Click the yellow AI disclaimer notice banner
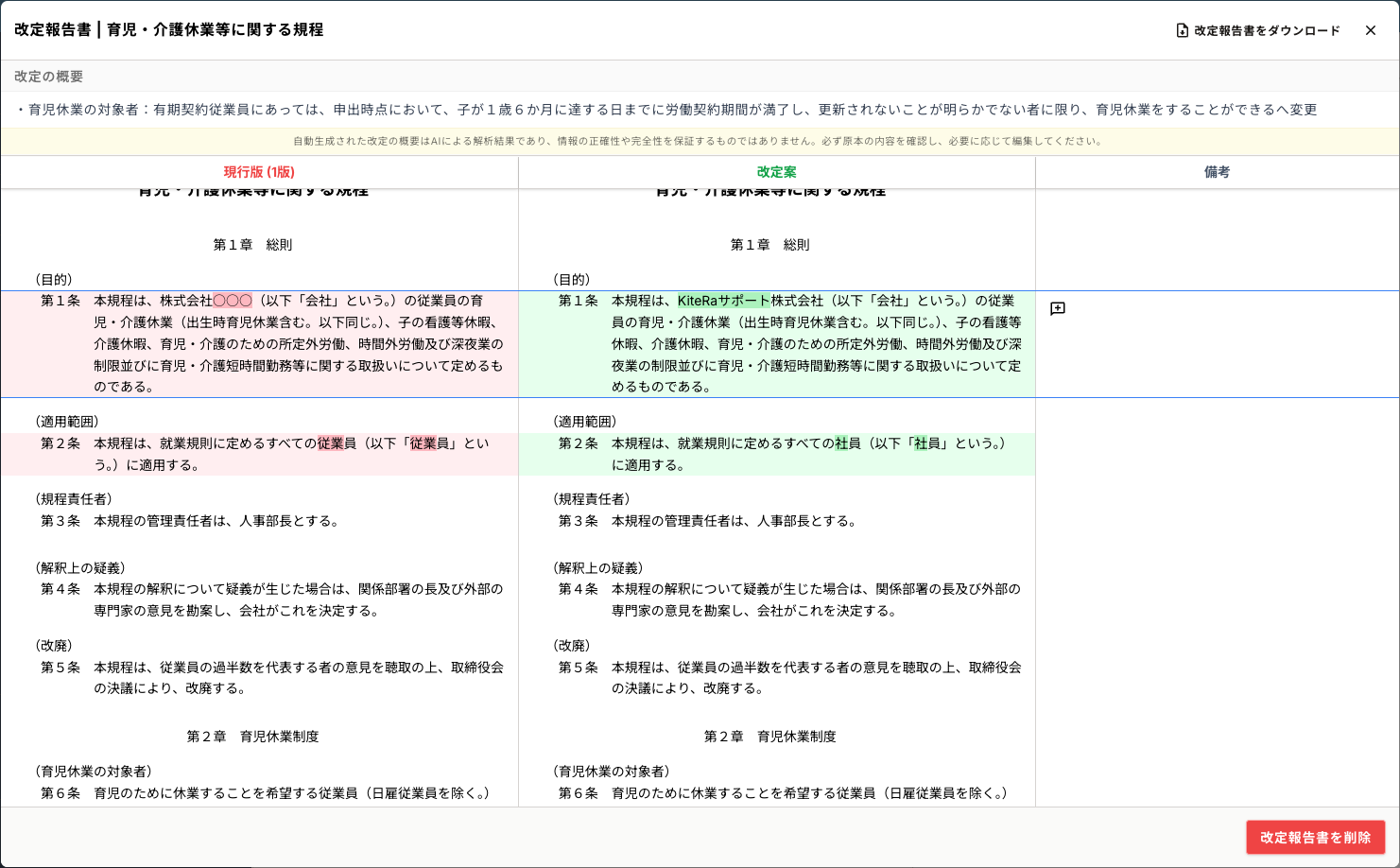1400x868 pixels. pyautogui.click(x=698, y=141)
